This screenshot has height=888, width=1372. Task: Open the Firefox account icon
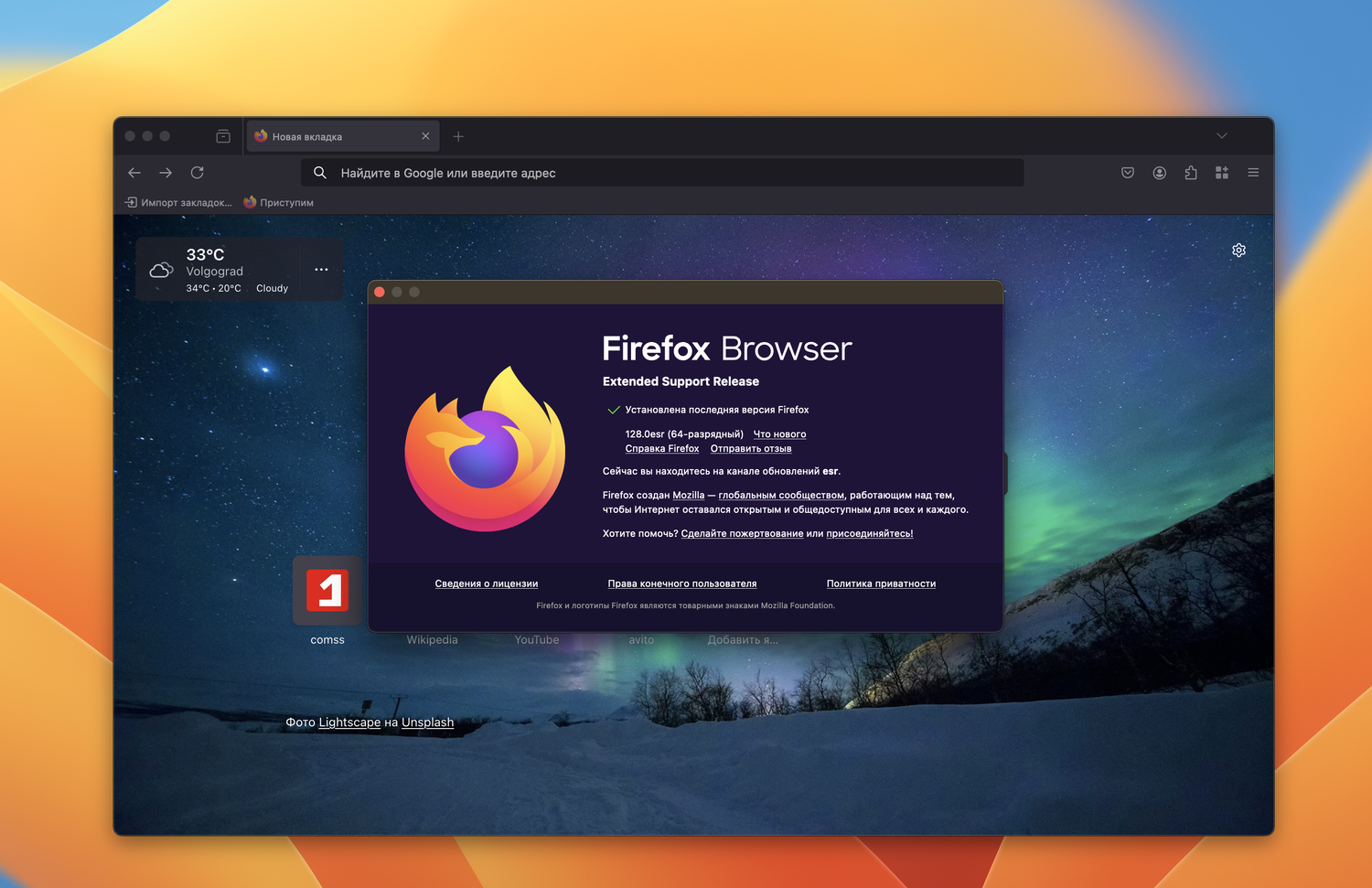[x=1159, y=173]
